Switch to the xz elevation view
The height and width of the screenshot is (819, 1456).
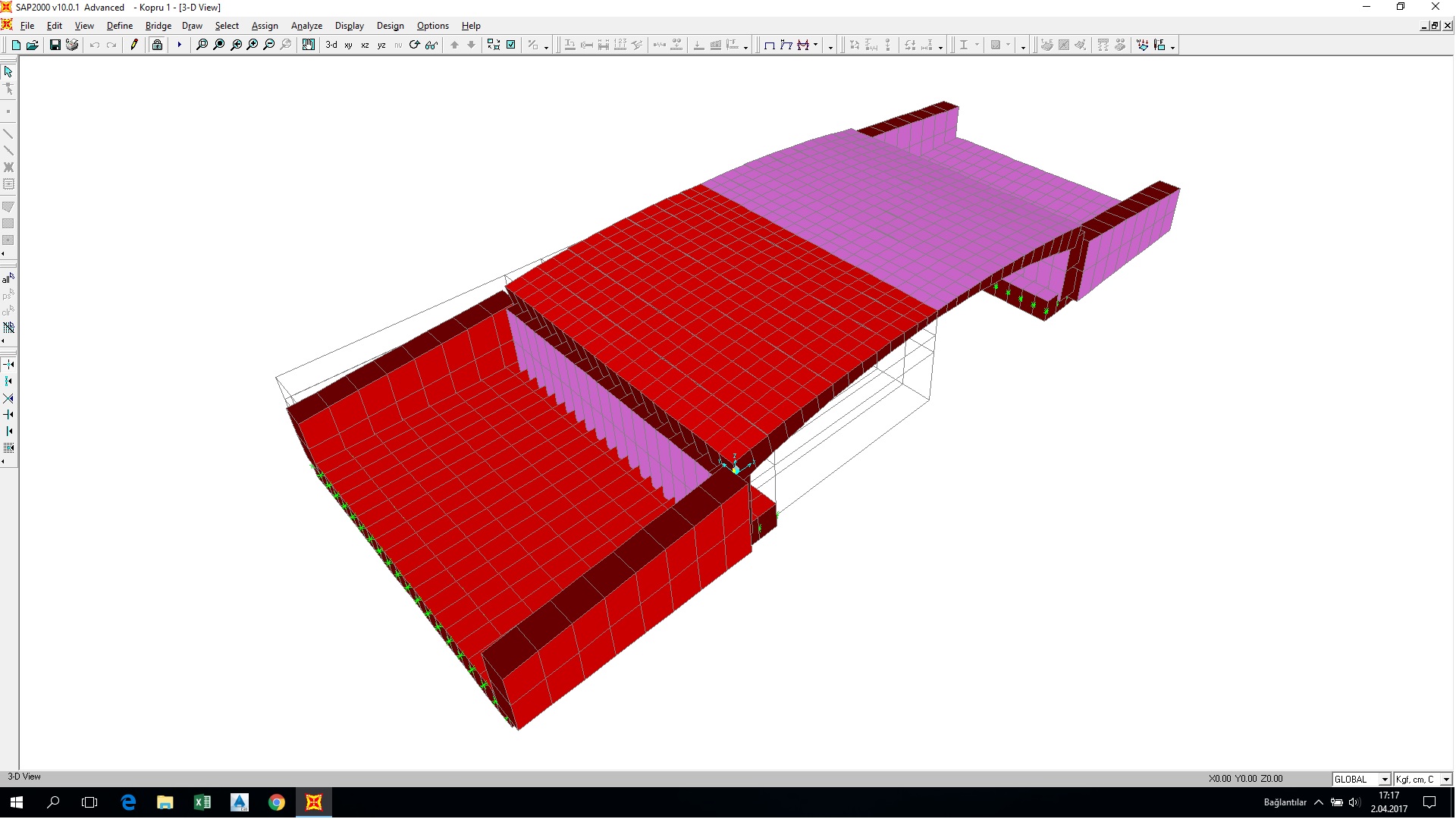pyautogui.click(x=365, y=45)
